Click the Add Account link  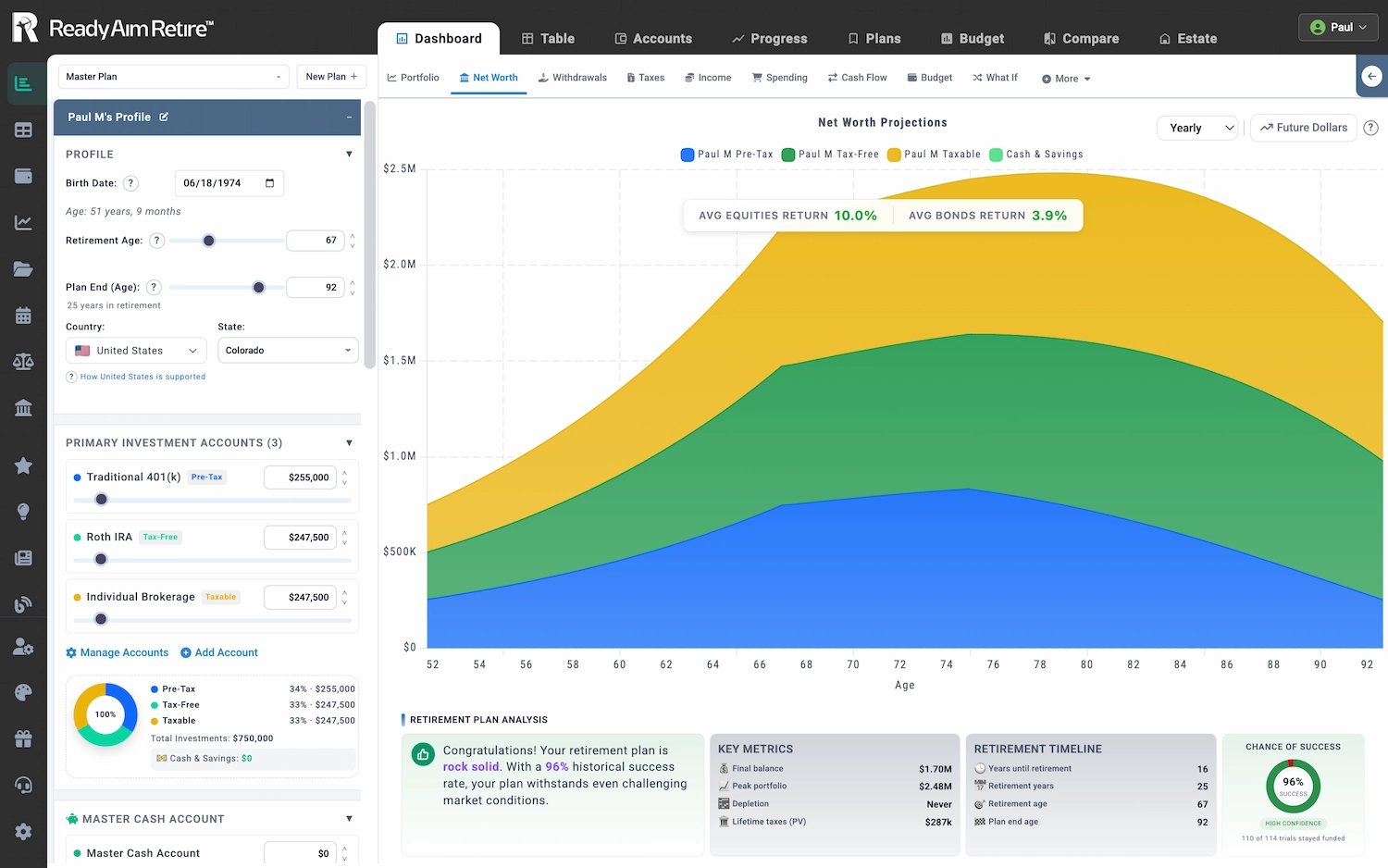tap(219, 652)
